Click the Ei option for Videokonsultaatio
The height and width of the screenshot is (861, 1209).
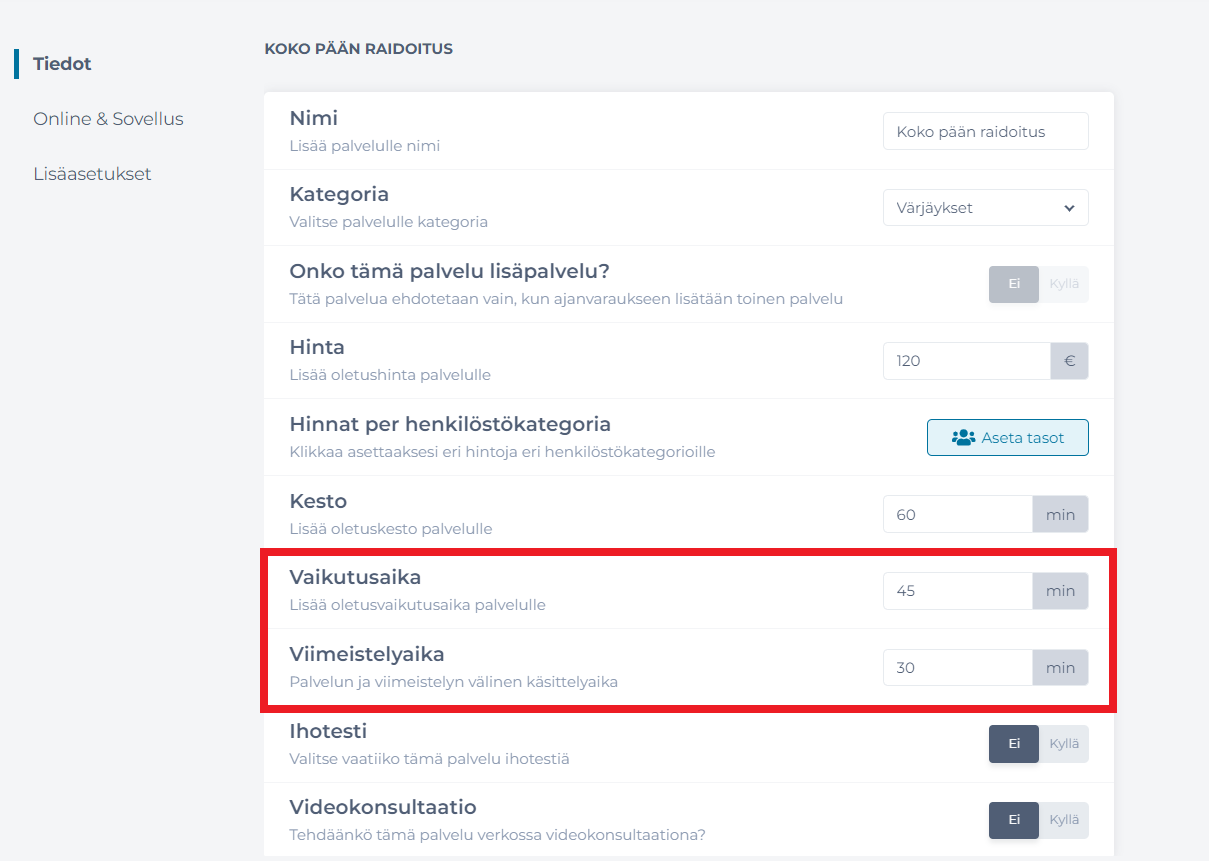(1013, 820)
